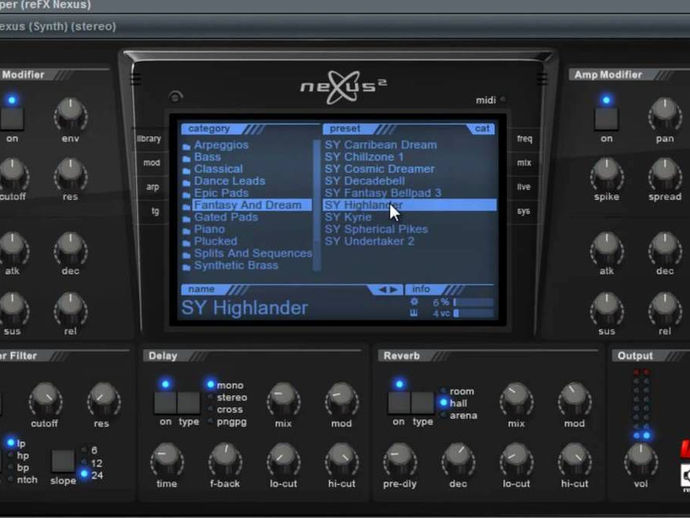
Task: Click the Reverb dec knob
Action: [458, 460]
